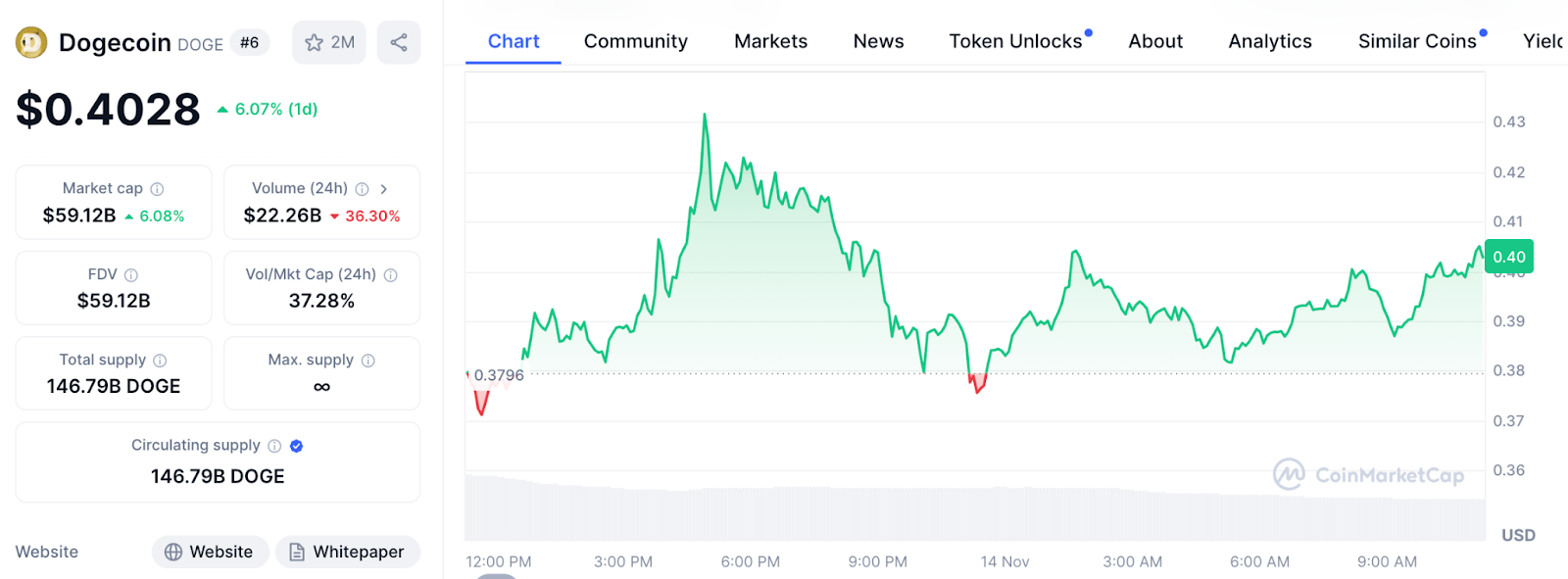
Task: Click the 0.43 price axis label
Action: click(x=1509, y=122)
